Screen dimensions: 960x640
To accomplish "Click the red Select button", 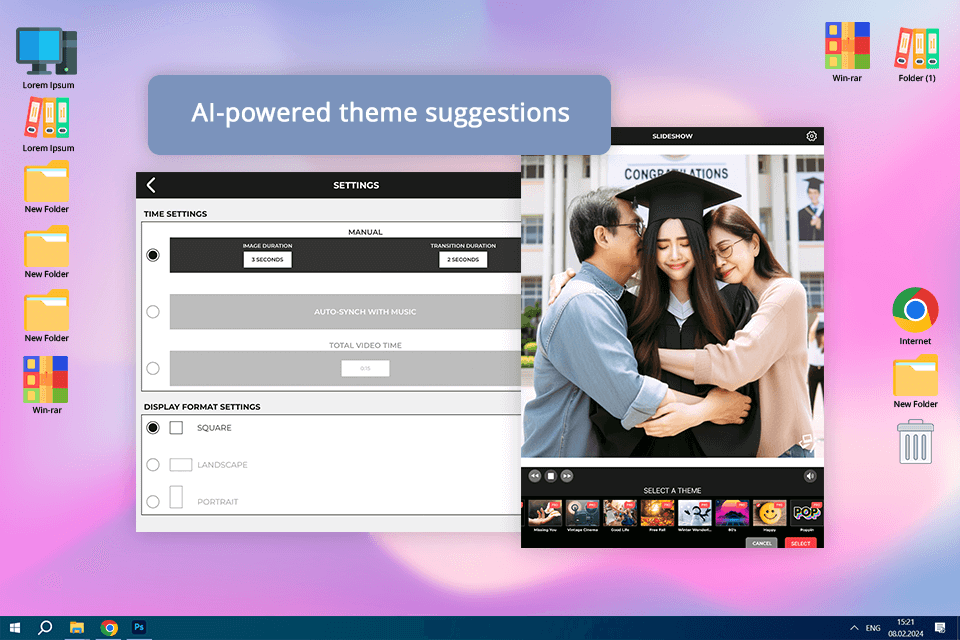I will click(x=800, y=543).
